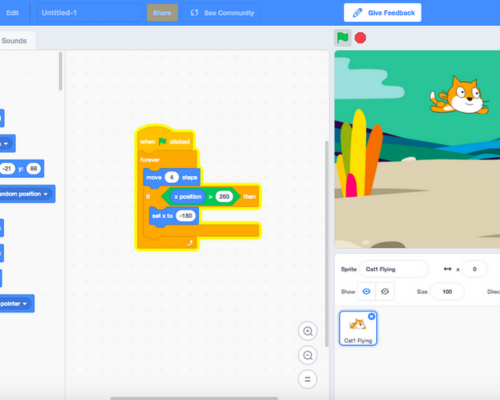Open the mouse-pointer dropdown on block
Screen dimensions: 500x400
click(25, 304)
